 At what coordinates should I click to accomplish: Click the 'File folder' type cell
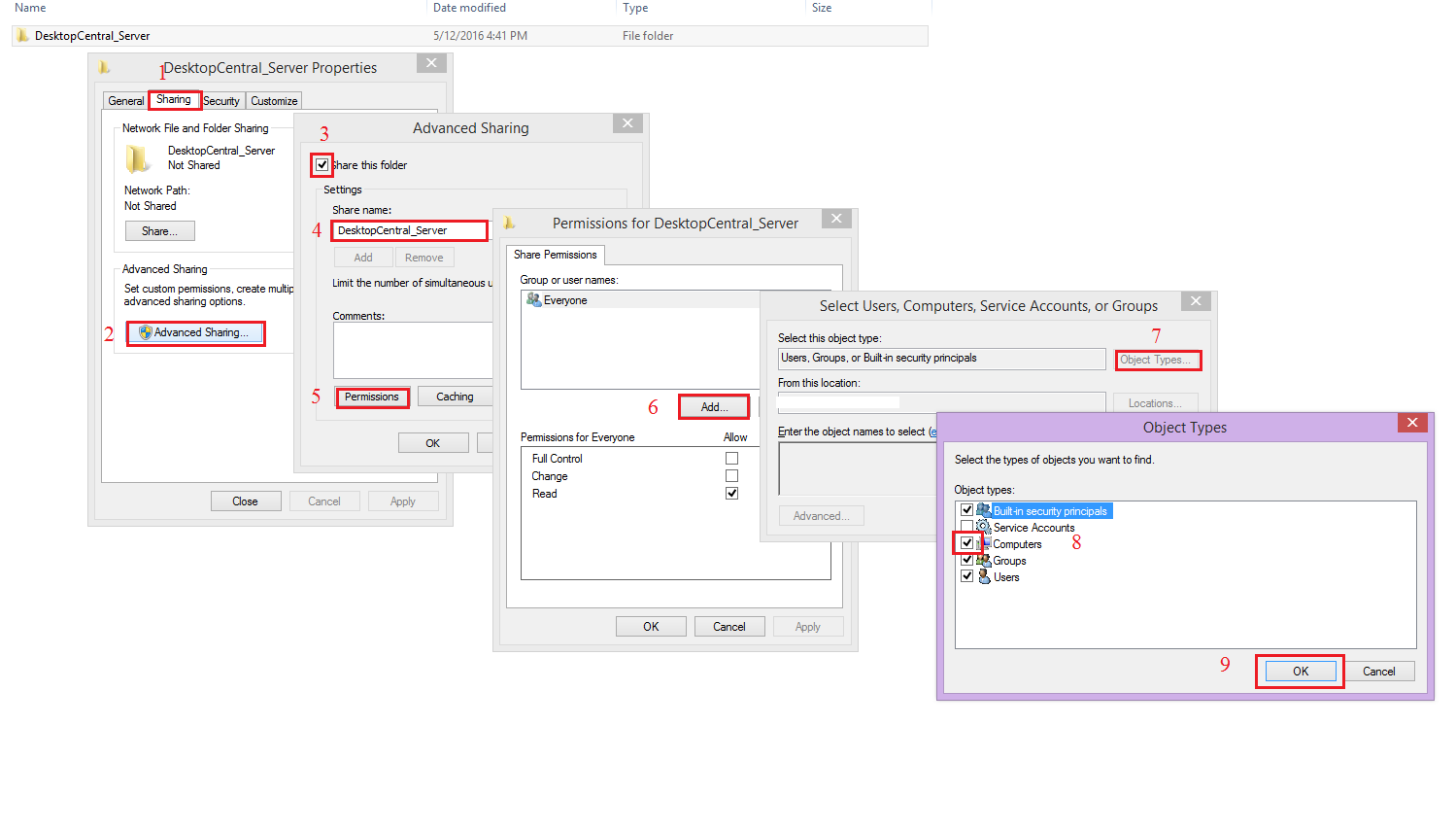pos(648,36)
